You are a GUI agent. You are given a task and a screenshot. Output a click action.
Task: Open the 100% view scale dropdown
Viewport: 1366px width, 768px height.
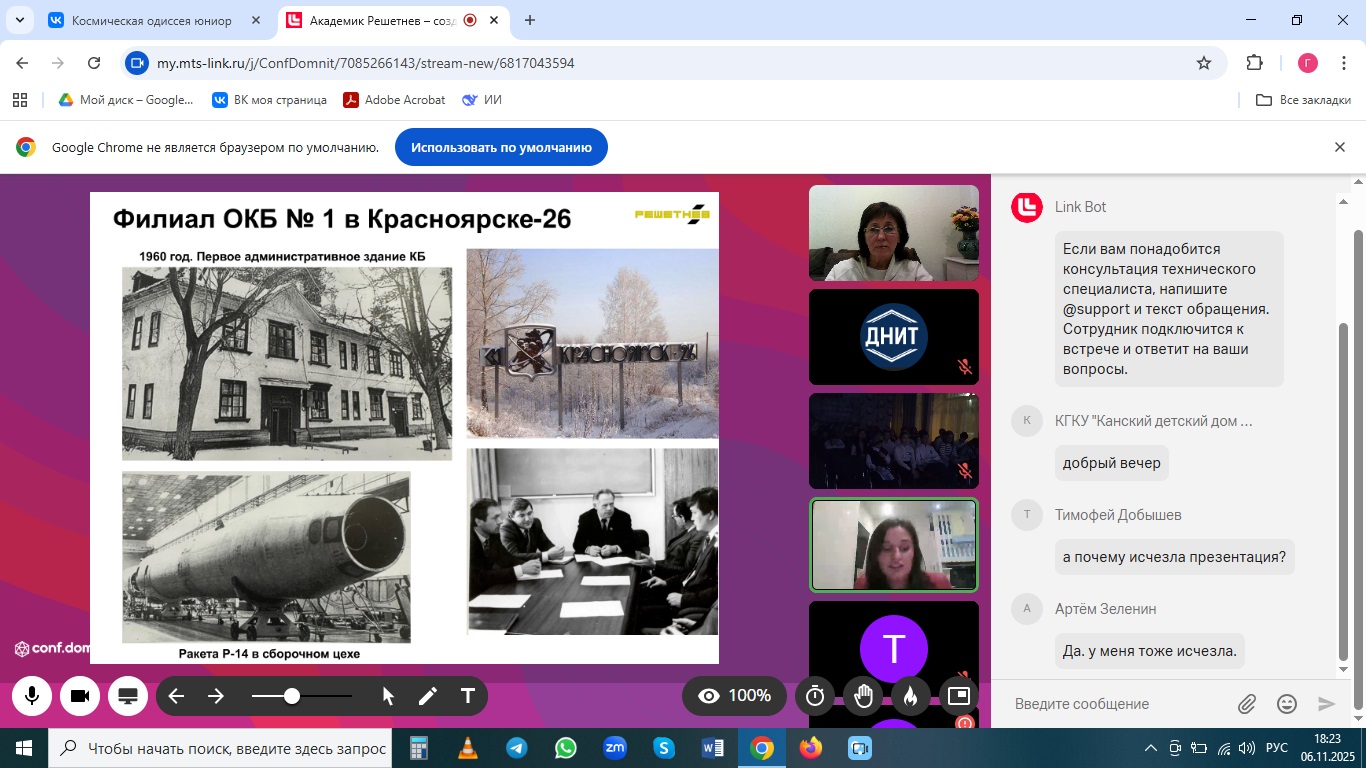click(734, 696)
